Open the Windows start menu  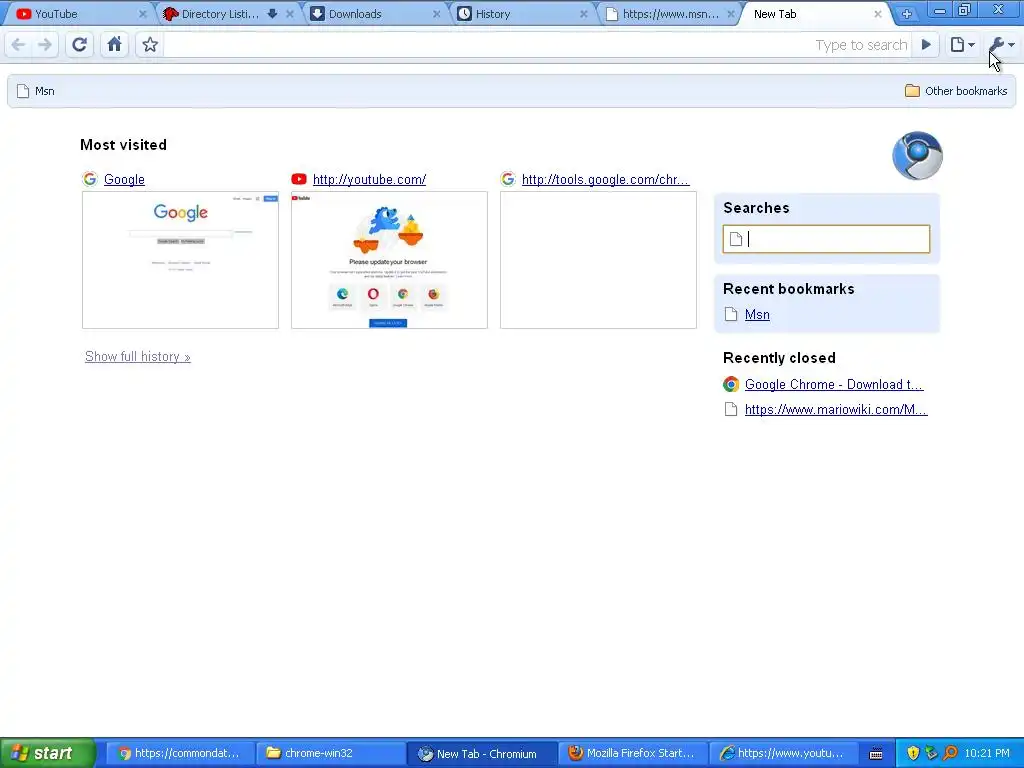click(47, 753)
